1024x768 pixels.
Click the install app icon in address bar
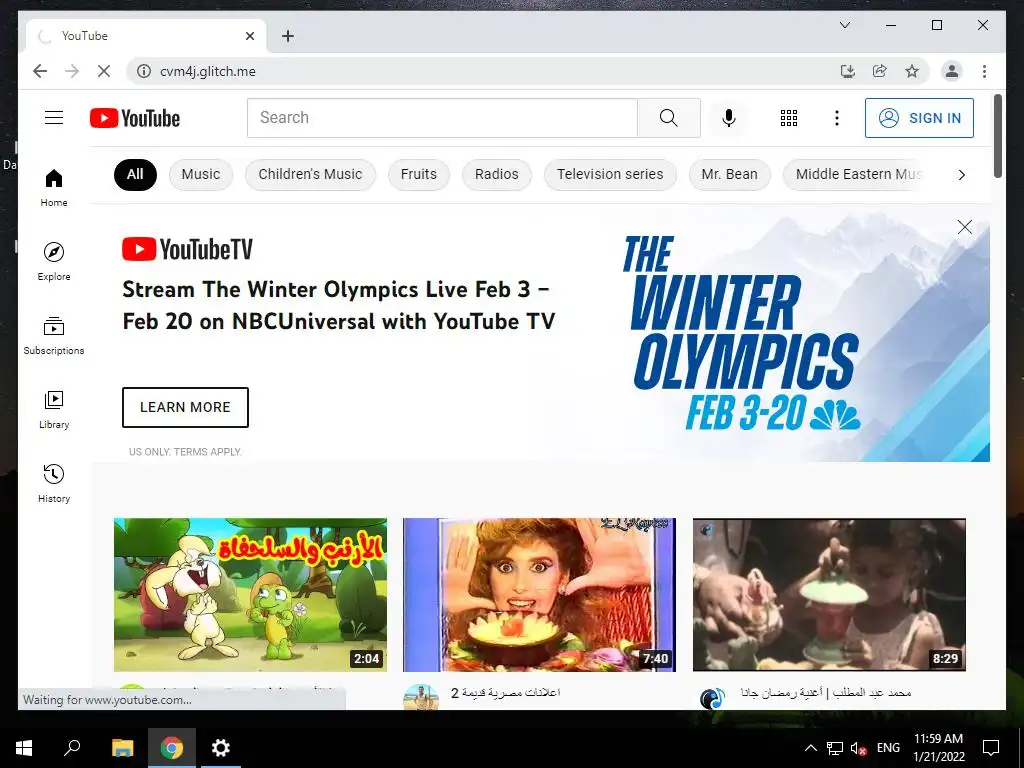pyautogui.click(x=848, y=71)
